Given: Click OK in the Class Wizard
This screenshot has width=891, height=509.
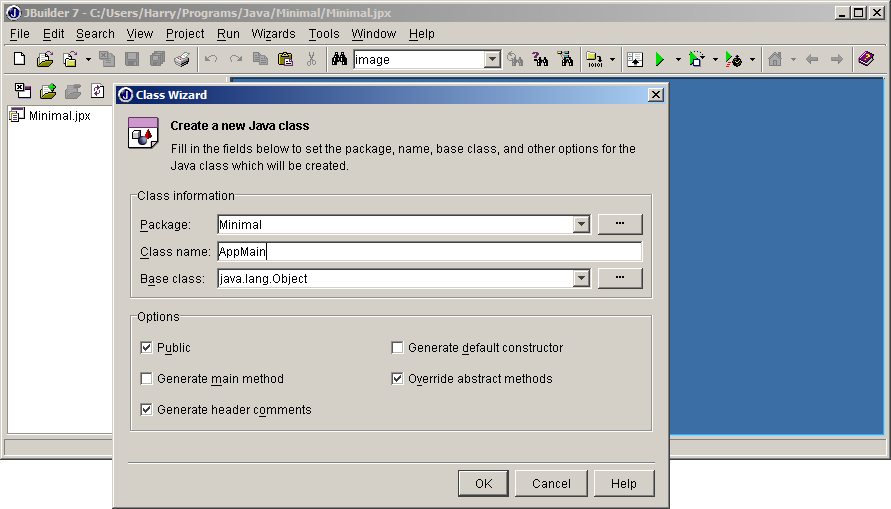Looking at the screenshot, I should [484, 483].
